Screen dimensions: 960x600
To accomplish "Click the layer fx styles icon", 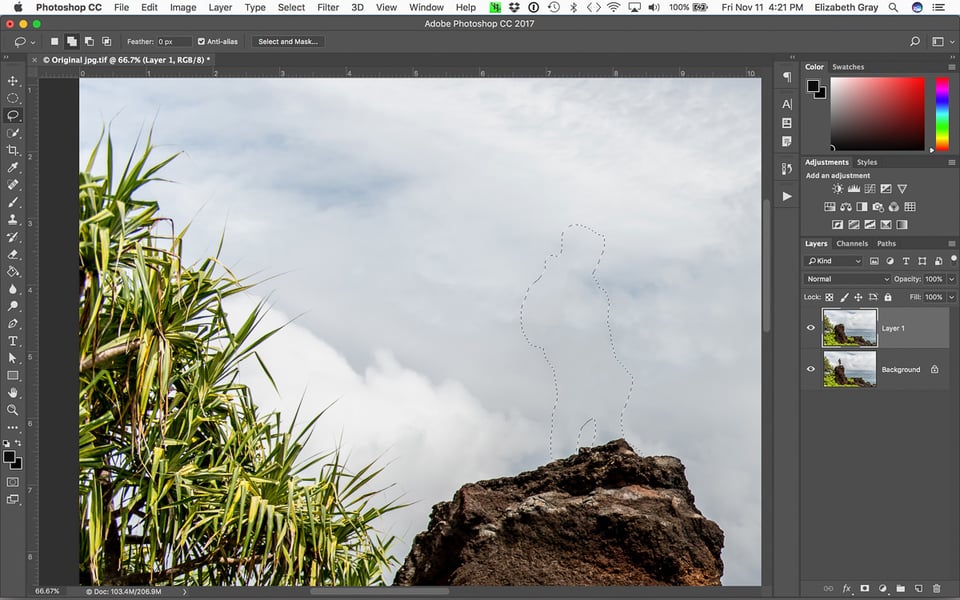I will click(847, 588).
